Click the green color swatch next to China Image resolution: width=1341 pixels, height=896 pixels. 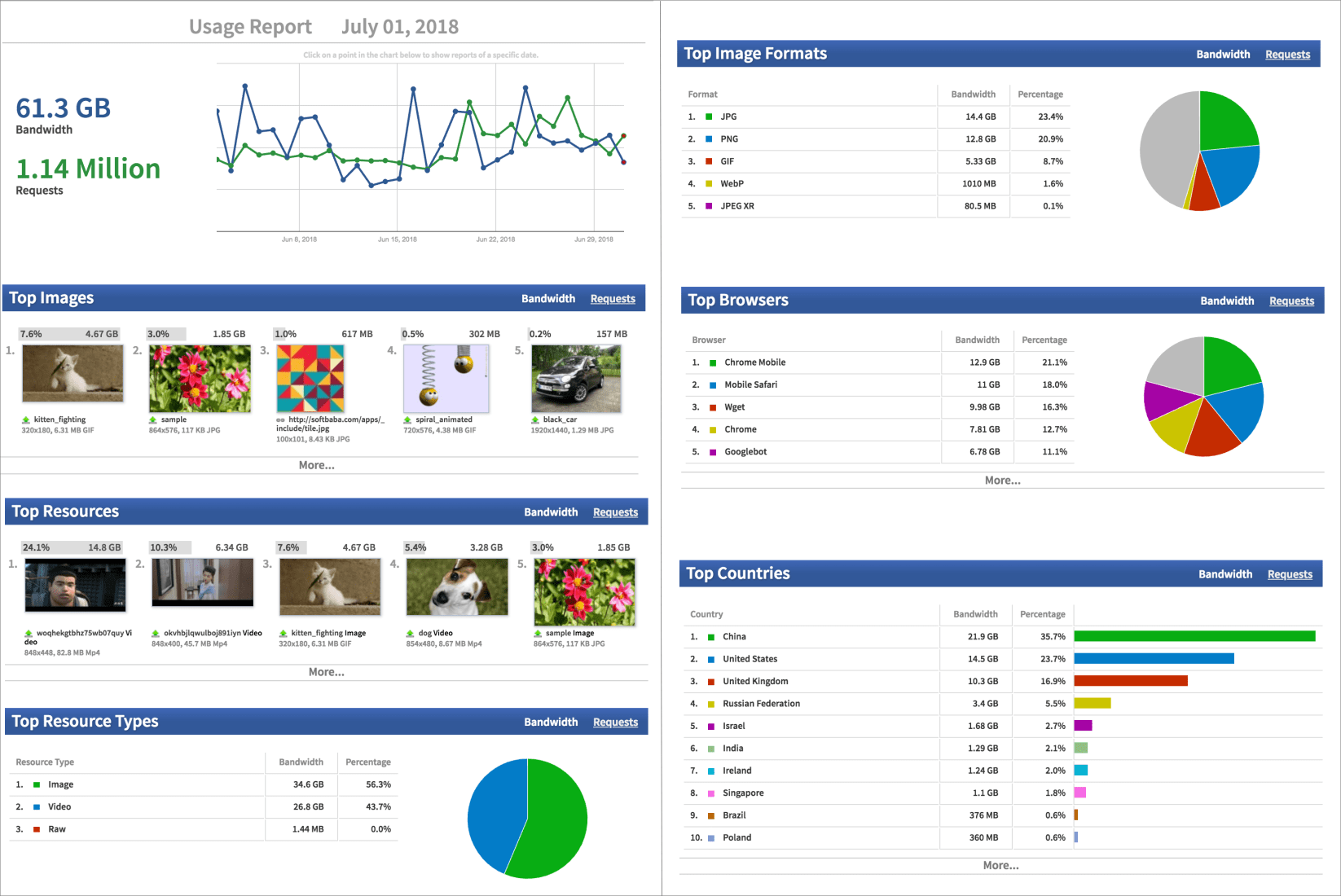click(710, 636)
